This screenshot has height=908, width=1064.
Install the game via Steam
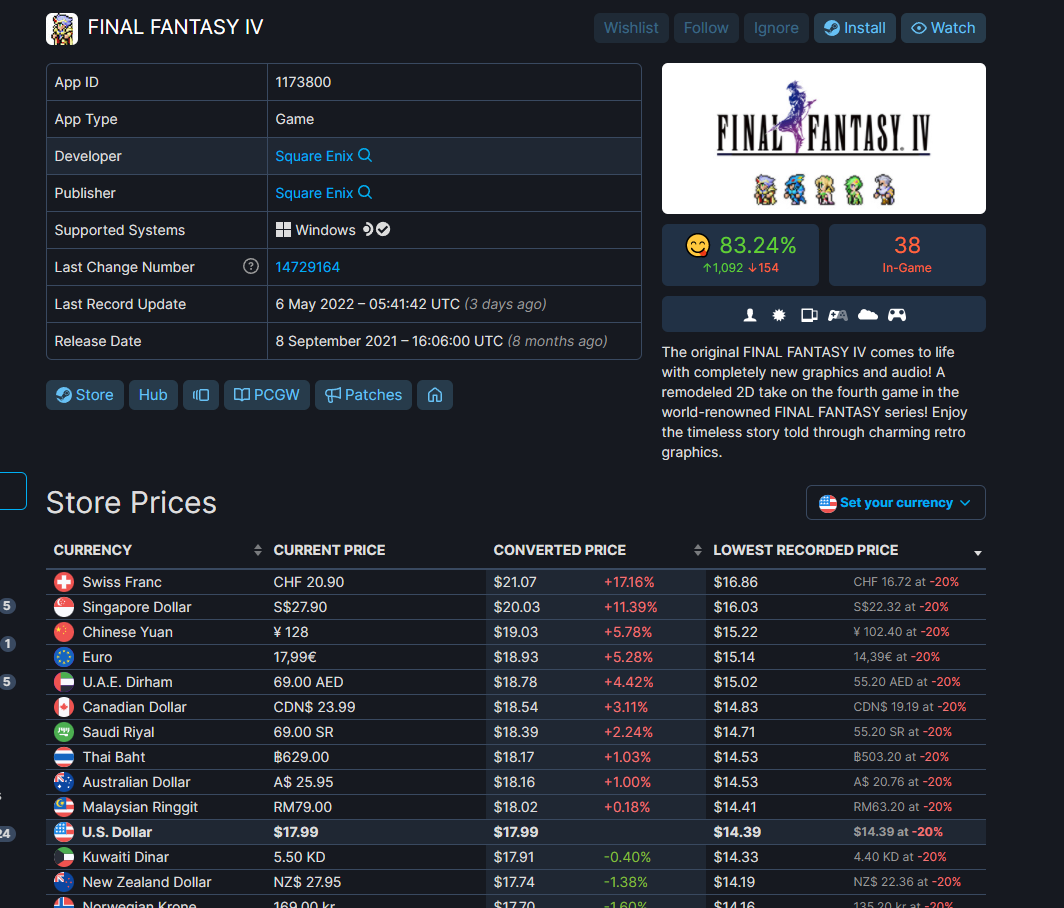pos(854,28)
